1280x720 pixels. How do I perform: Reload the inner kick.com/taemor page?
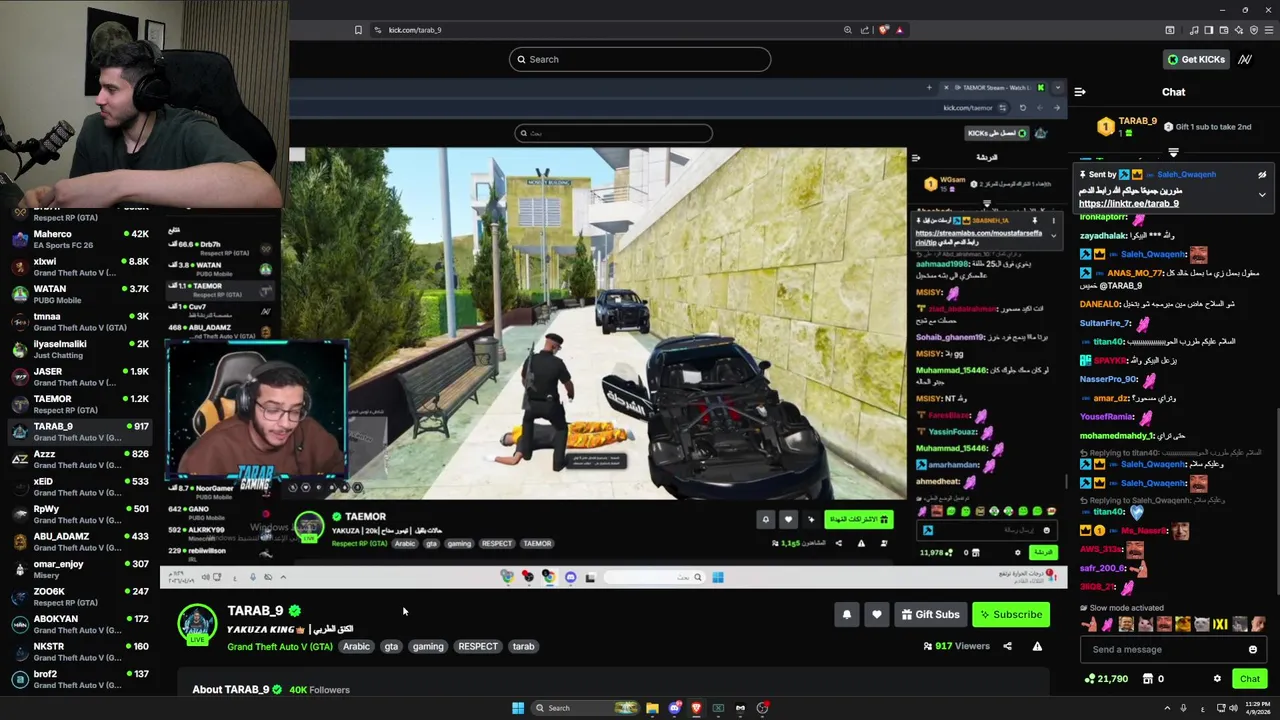coord(1023,108)
